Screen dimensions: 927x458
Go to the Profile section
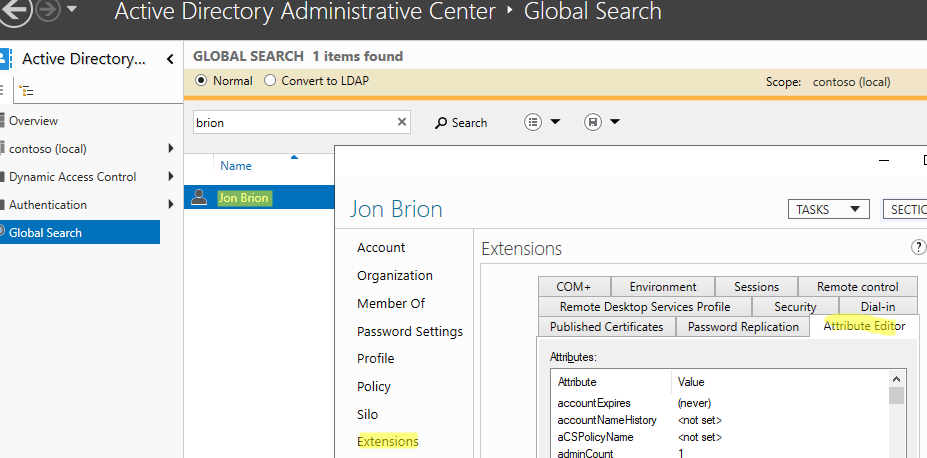375,359
